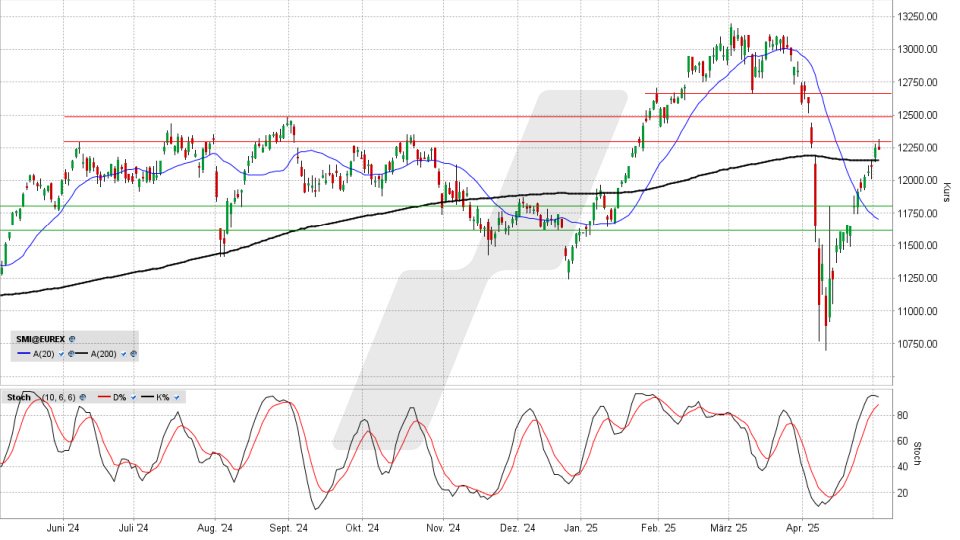Click the blue A(20) line swatch
This screenshot has width=960, height=540.
click(24, 353)
